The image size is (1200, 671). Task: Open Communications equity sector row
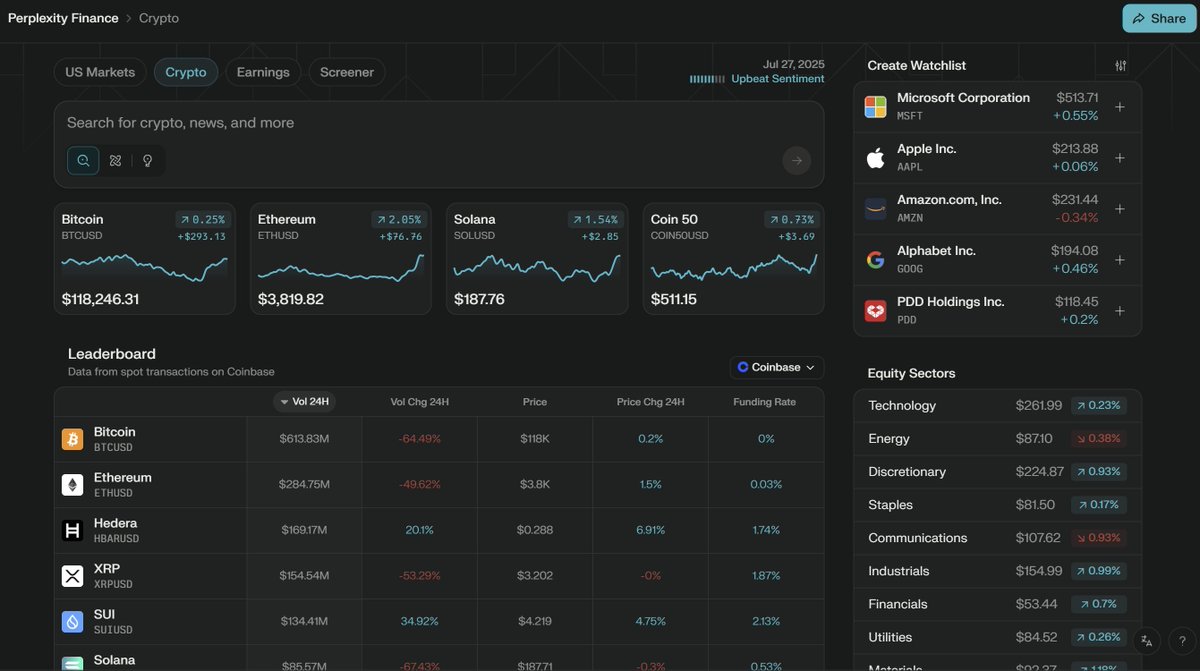tap(998, 538)
